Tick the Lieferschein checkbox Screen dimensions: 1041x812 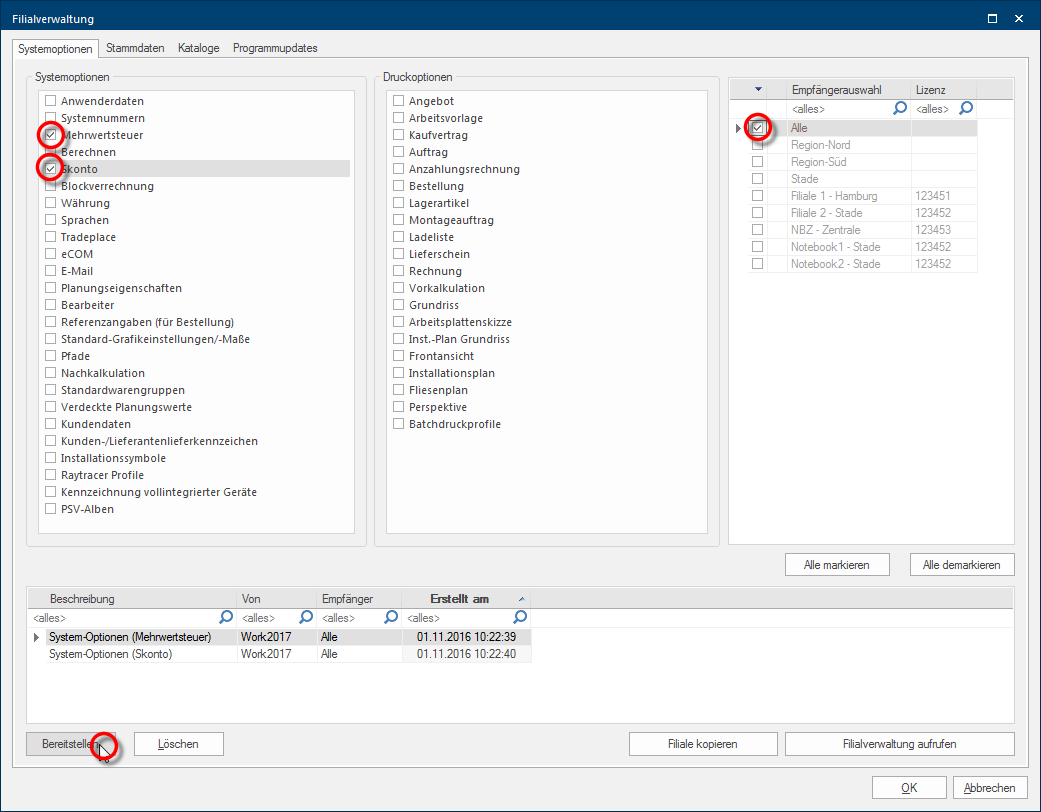(399, 254)
